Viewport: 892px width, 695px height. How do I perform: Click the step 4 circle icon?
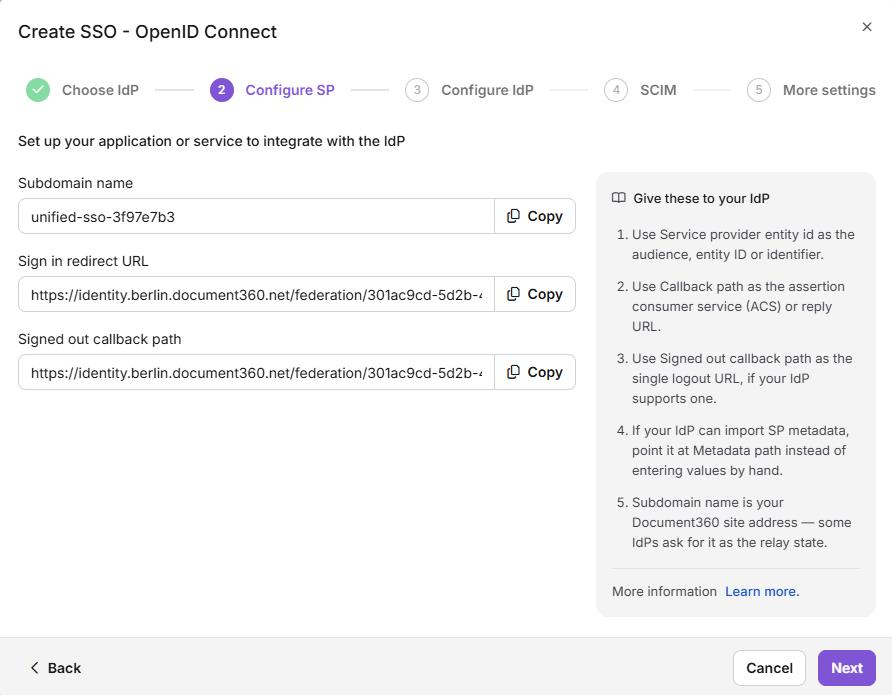coord(616,90)
